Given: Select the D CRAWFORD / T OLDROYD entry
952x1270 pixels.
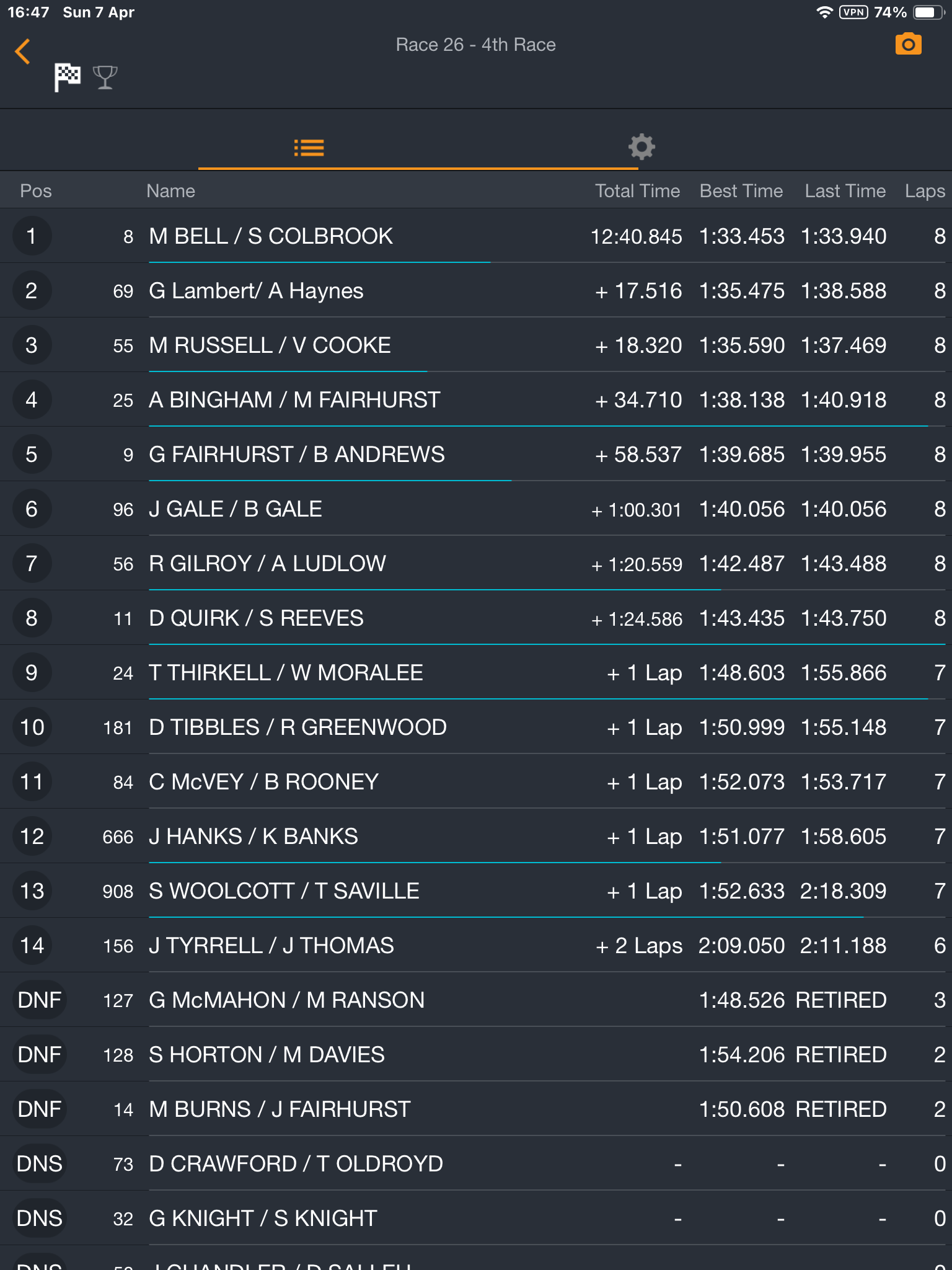Looking at the screenshot, I should tap(476, 1163).
